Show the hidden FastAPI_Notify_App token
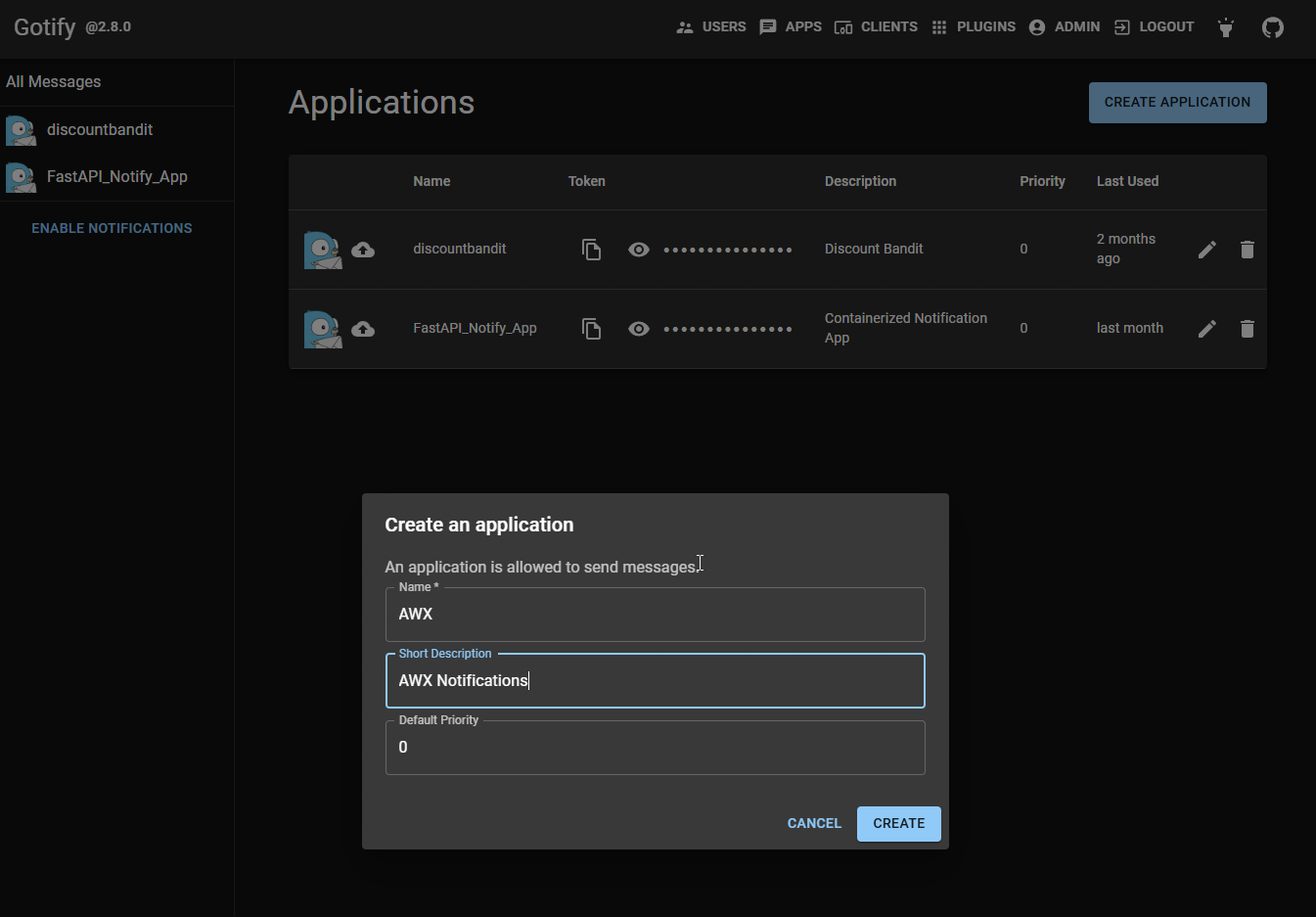Image resolution: width=1316 pixels, height=917 pixels. tap(639, 328)
